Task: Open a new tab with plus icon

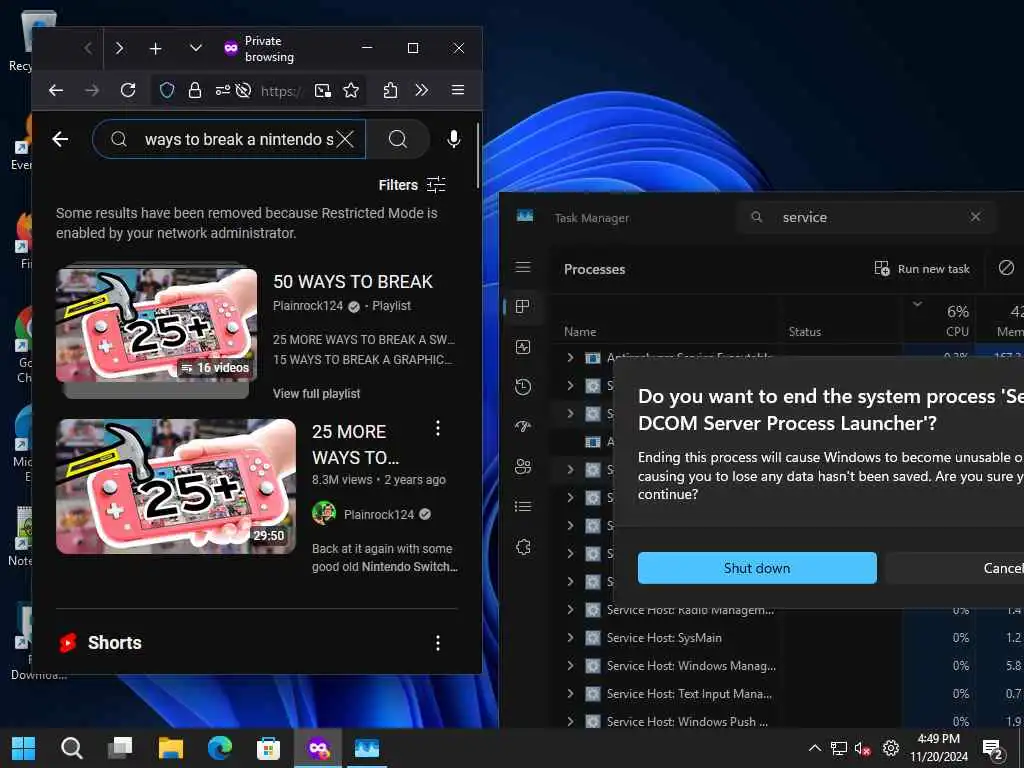Action: (x=155, y=48)
